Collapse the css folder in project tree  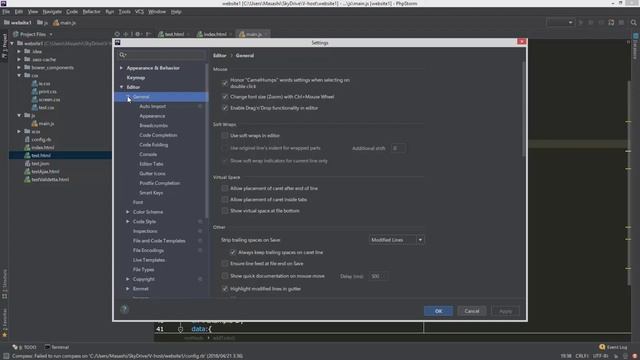(19, 75)
